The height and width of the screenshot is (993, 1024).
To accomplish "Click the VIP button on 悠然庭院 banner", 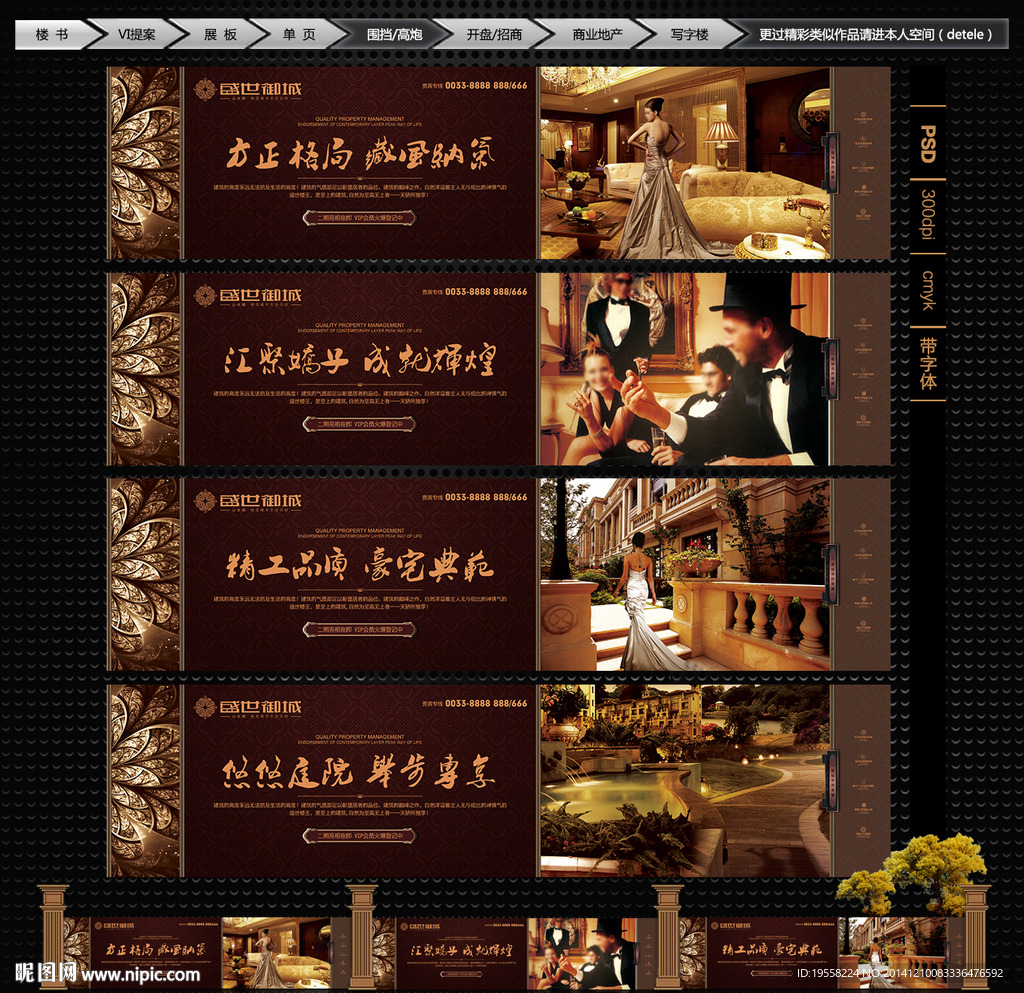I will (x=359, y=836).
